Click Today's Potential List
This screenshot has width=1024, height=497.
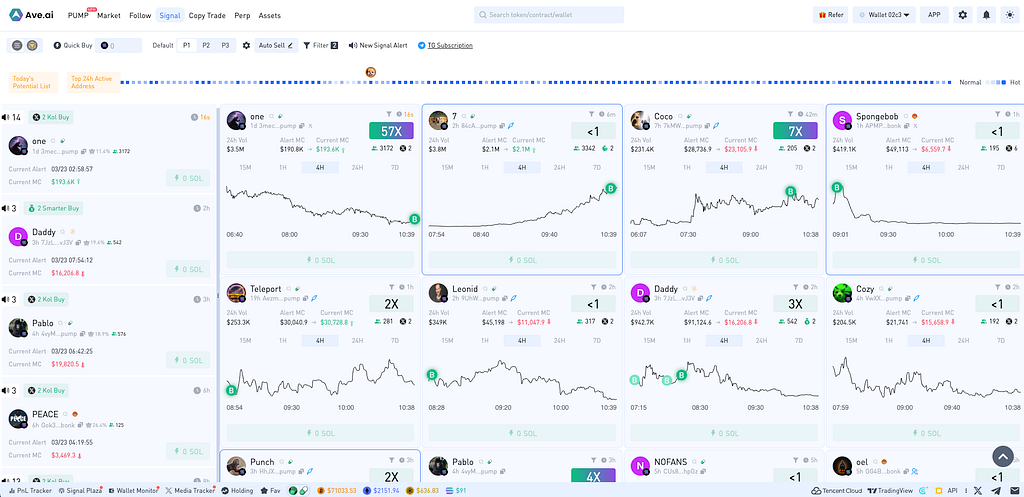(x=35, y=83)
